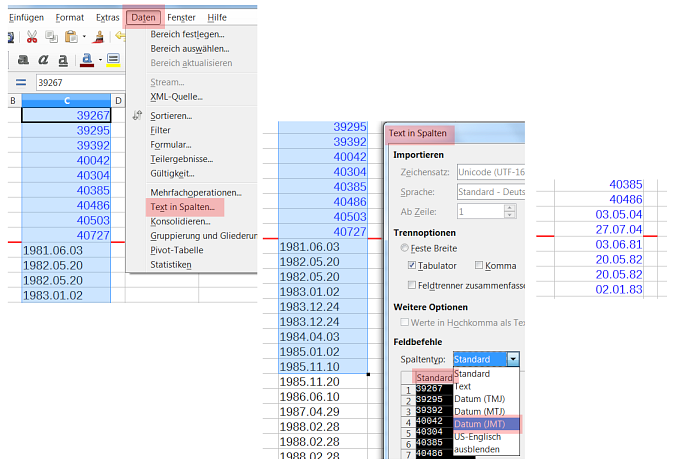Click the Undo arrow icon
Image resolution: width=675 pixels, height=468 pixels.
coord(120,36)
